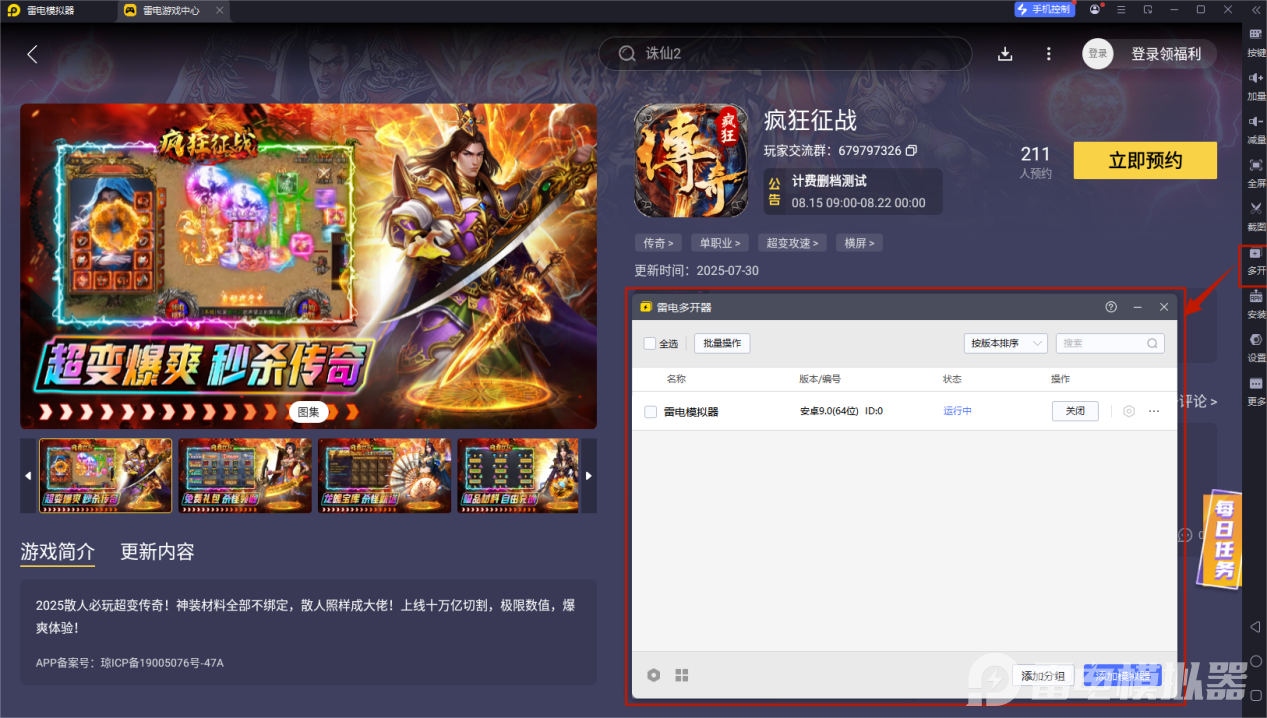This screenshot has width=1267, height=718.
Task: Click the Android home circle button
Action: 1255,661
